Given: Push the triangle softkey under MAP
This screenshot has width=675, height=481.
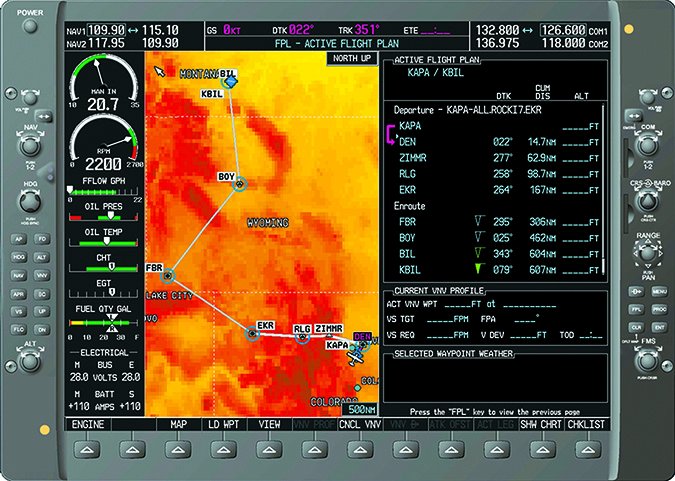Looking at the screenshot, I should click(x=178, y=450).
